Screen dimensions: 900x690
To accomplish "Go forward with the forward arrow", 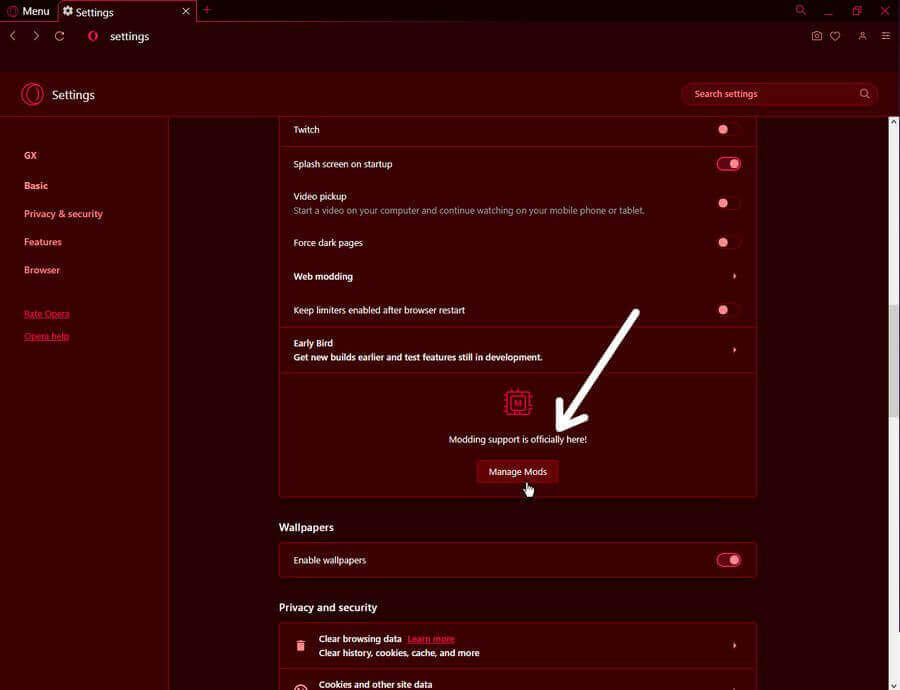I will point(36,36).
